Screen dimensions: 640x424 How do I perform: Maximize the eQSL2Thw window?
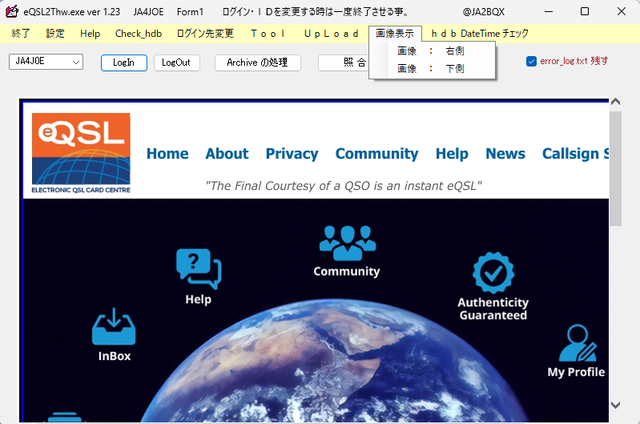(585, 11)
